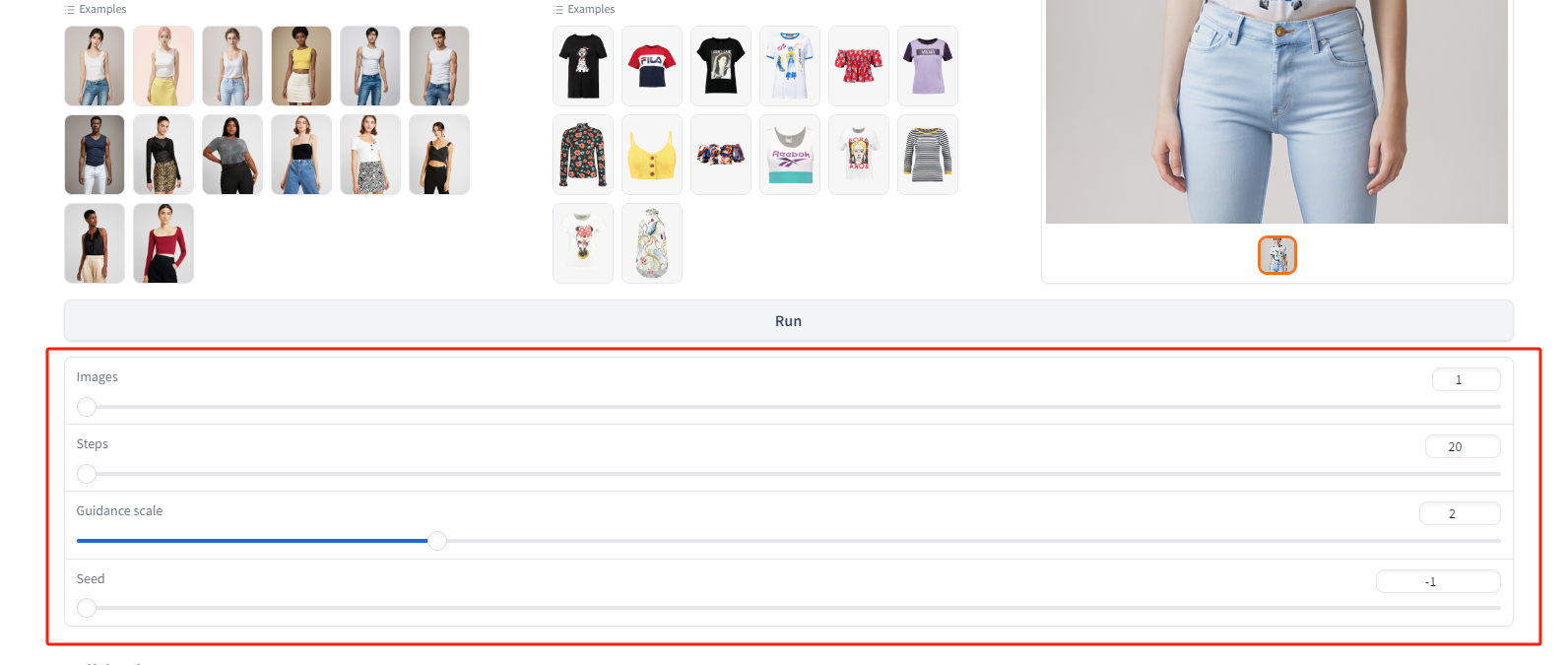The height and width of the screenshot is (665, 1568).
Task: Select the lavender purple t-shirt example
Action: pos(928,66)
